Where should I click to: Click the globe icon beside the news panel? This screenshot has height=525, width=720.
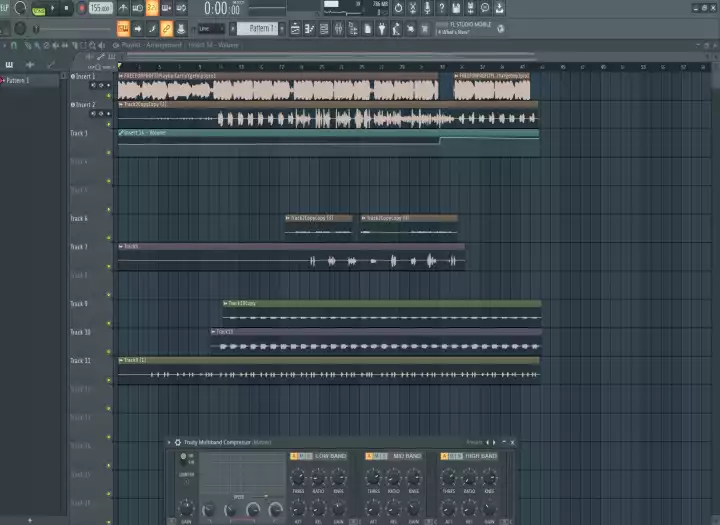click(501, 28)
